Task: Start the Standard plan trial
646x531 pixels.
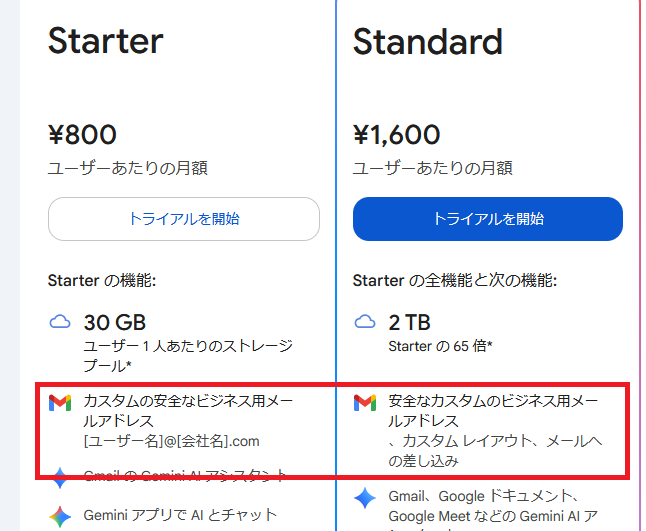Action: 488,219
